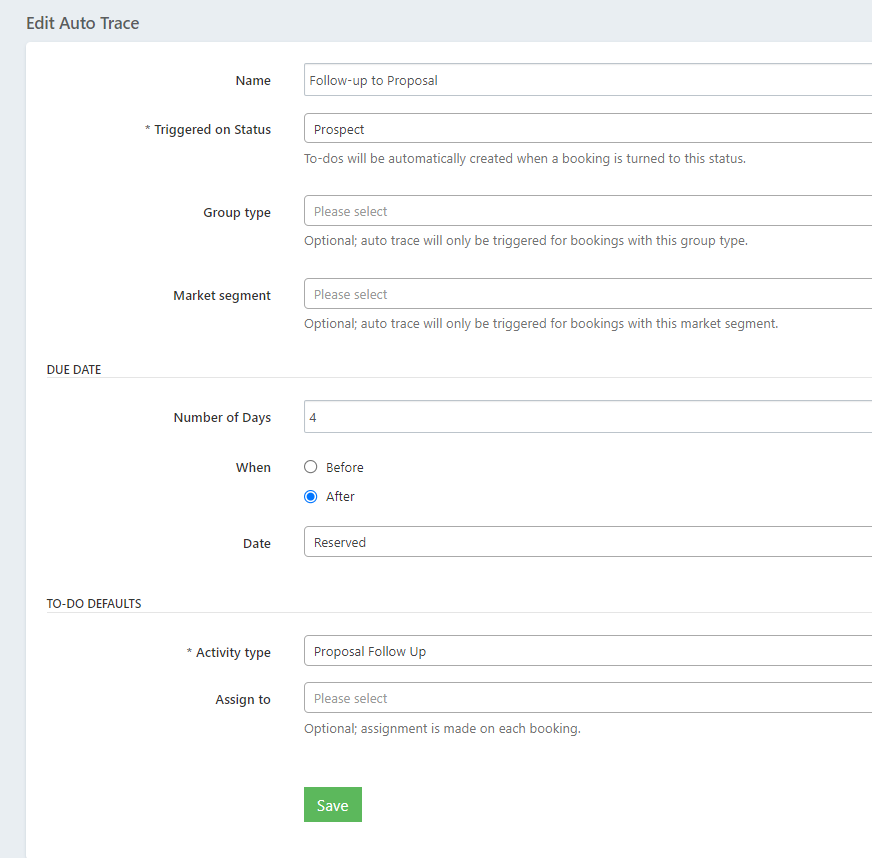Open the Date dropdown showing Reserved

coord(588,542)
